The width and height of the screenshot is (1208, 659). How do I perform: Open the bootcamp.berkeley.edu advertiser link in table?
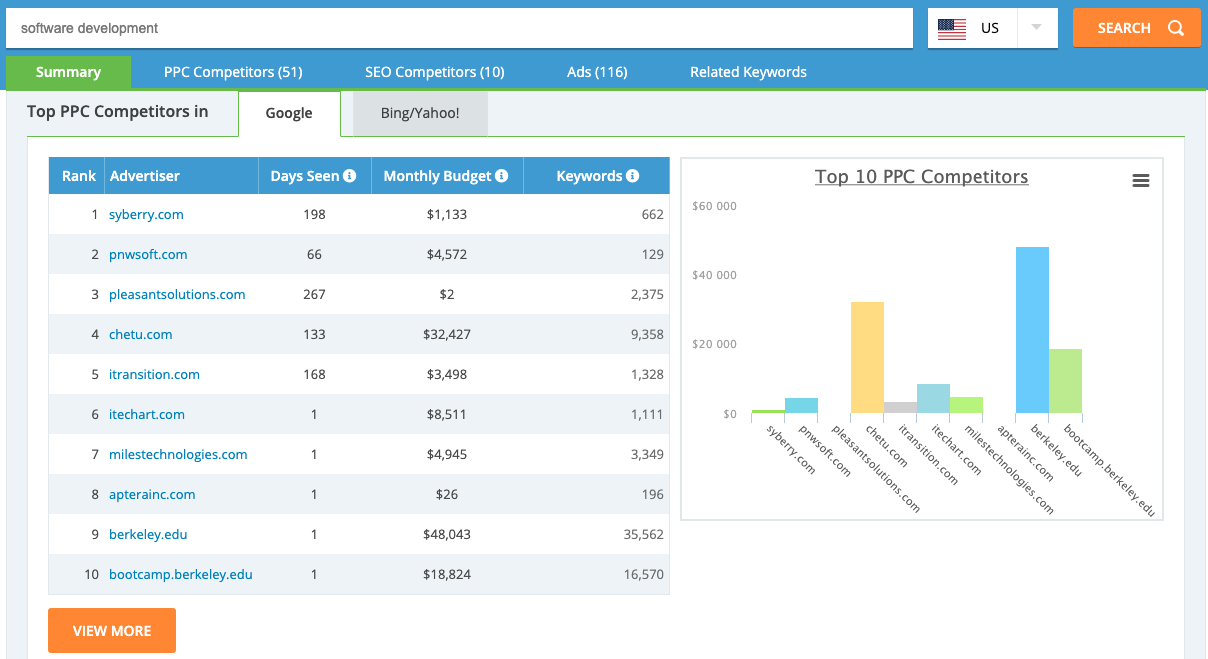coord(181,574)
